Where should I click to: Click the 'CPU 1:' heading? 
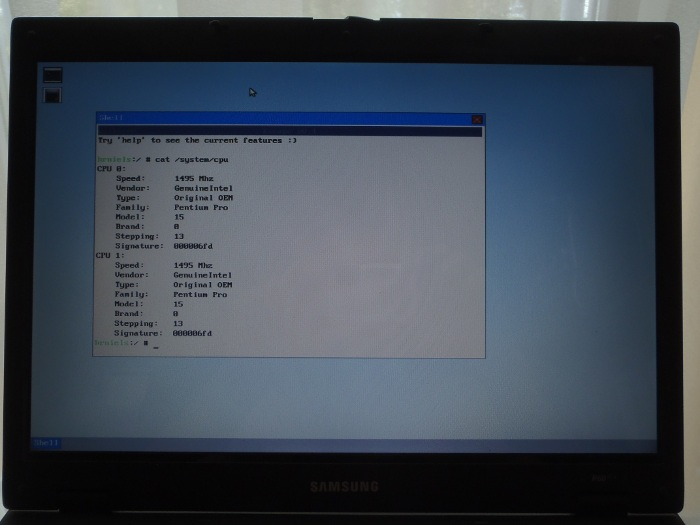pyautogui.click(x=110, y=255)
